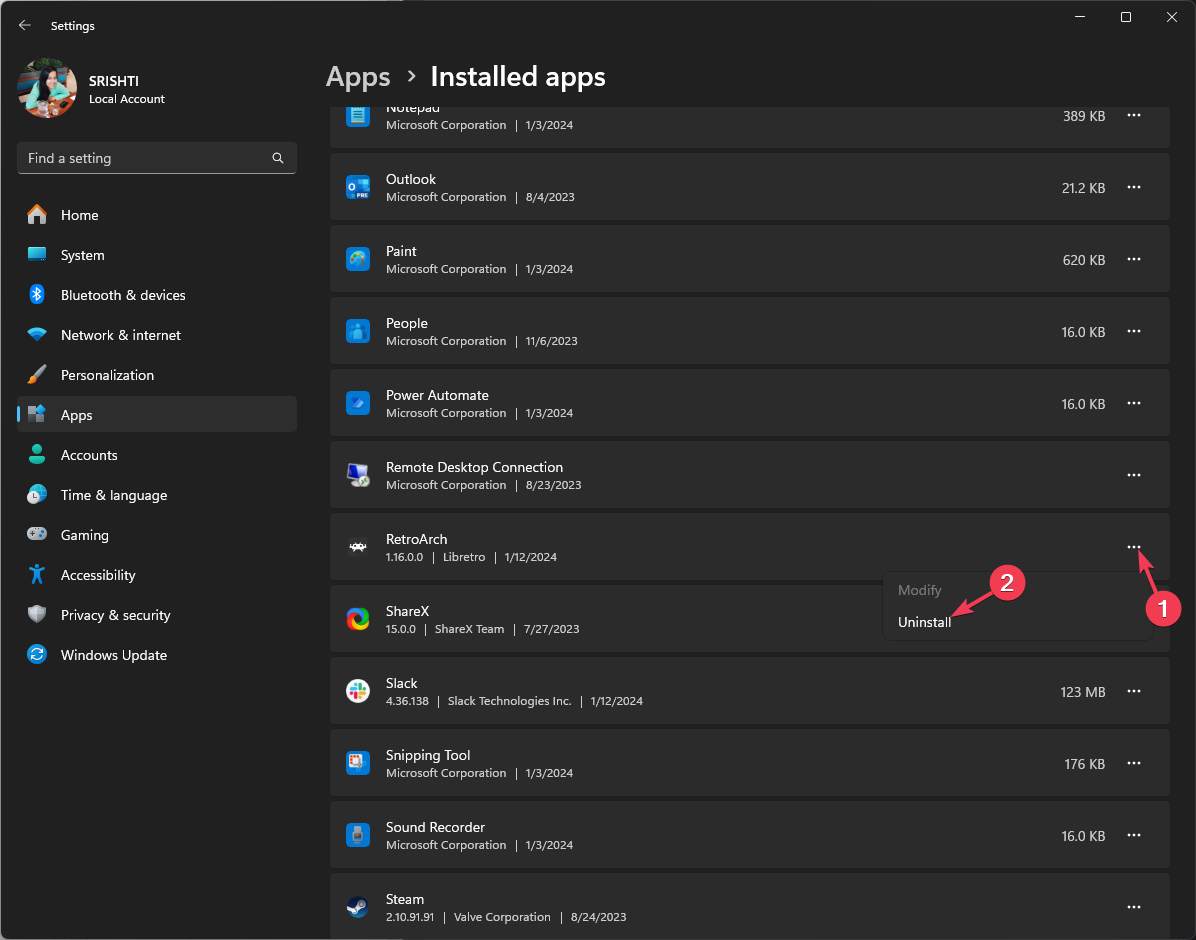Click the Snipping Tool icon
Screen dimensions: 1196x940
click(358, 763)
